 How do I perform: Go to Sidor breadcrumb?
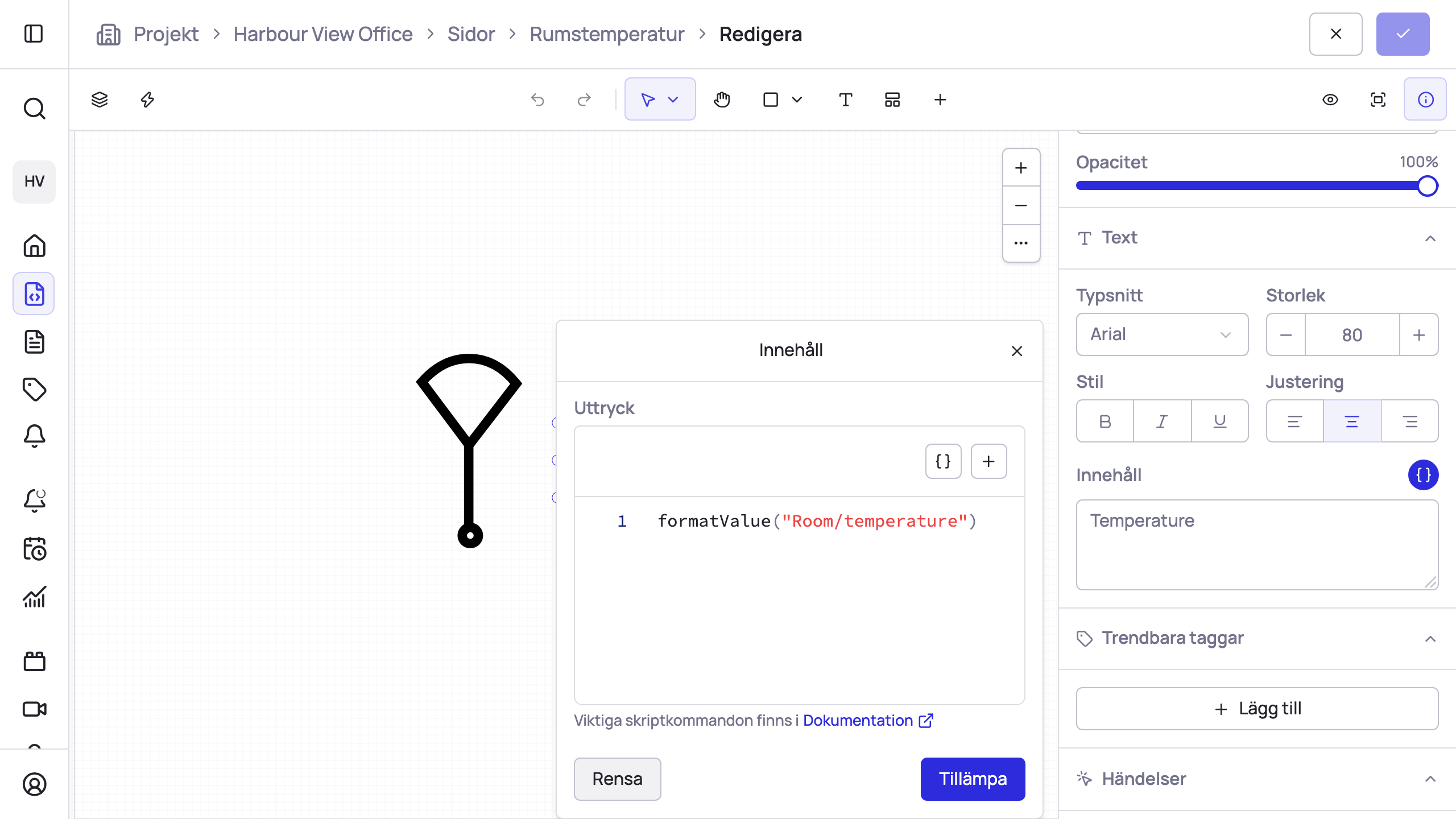point(471,34)
